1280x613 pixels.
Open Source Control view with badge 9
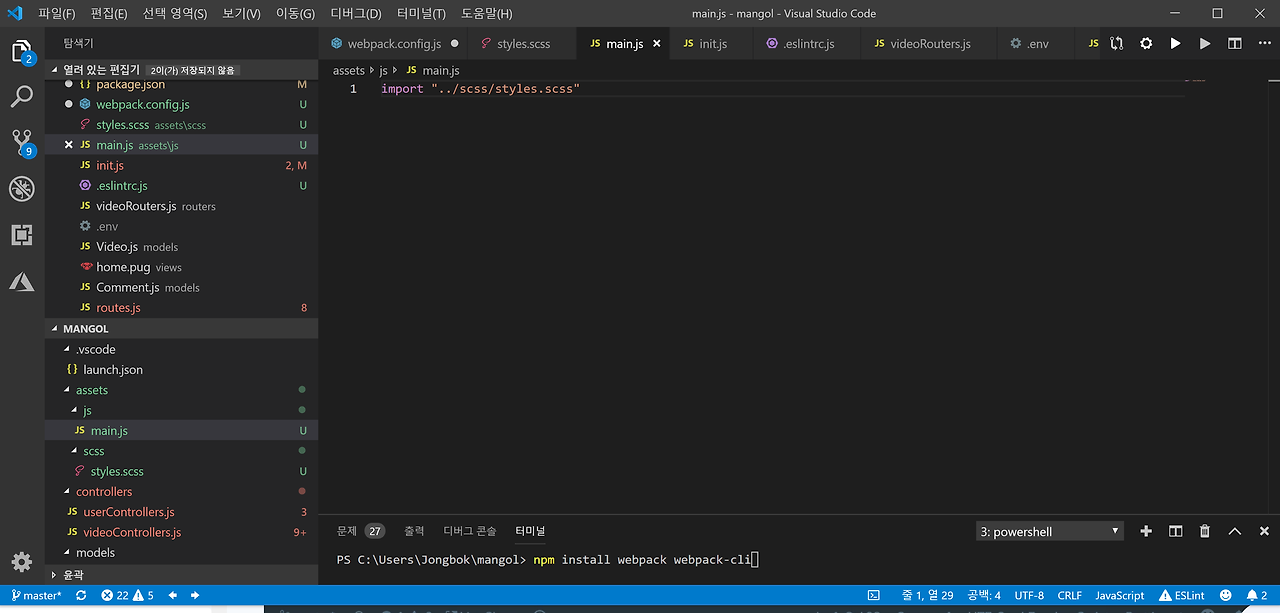pos(22,142)
